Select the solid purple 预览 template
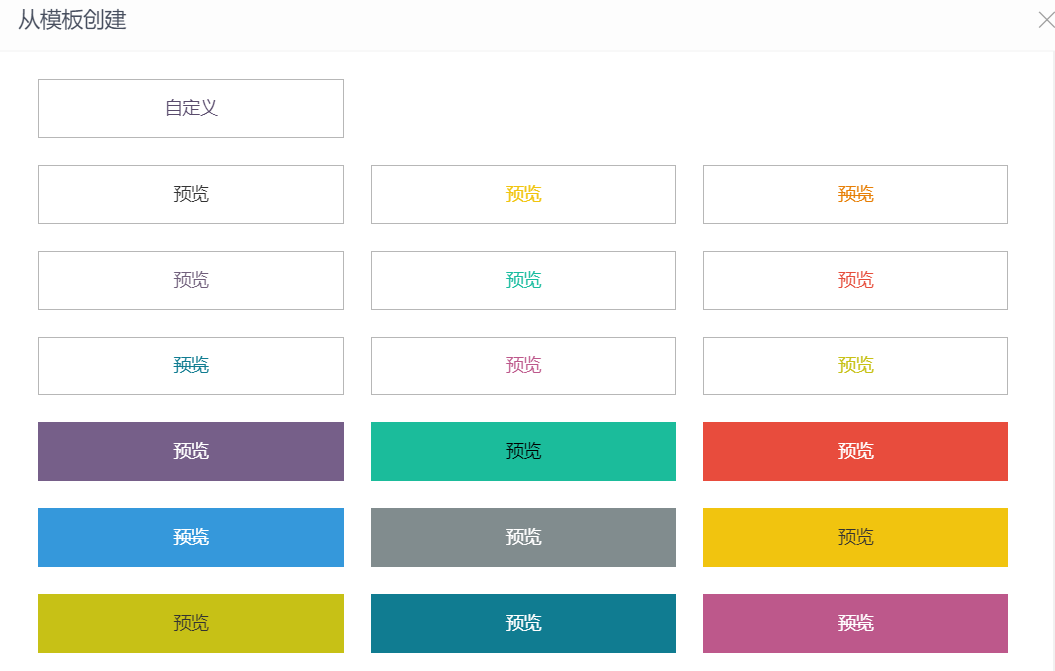 click(x=191, y=451)
